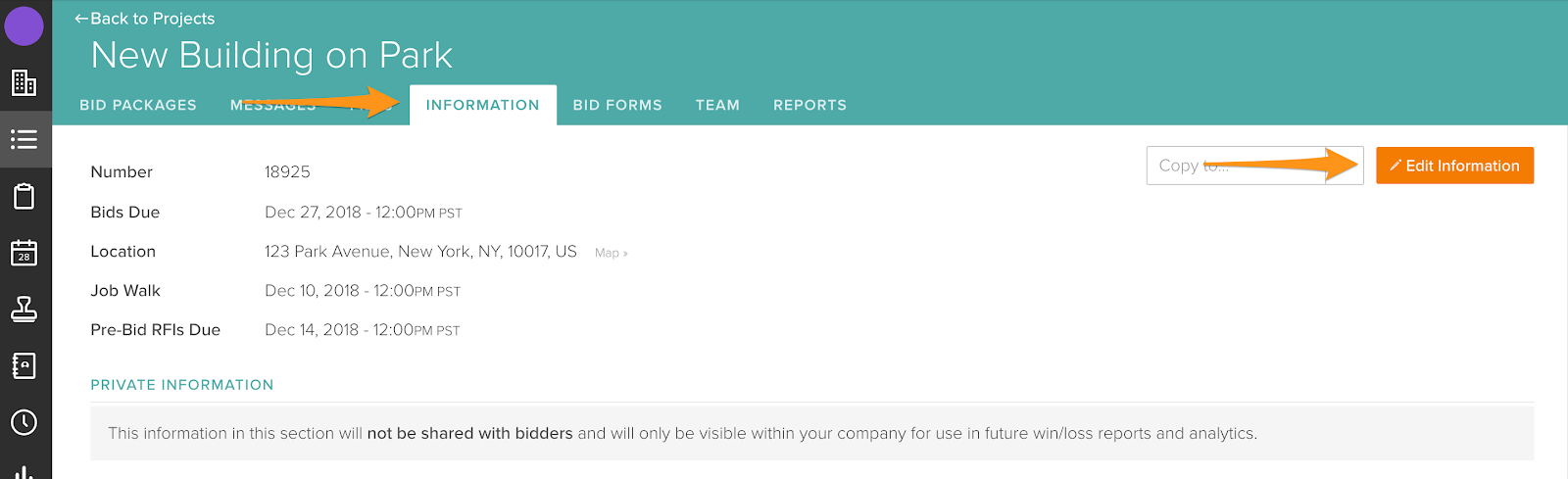Viewport: 1568px width, 479px height.
Task: Open the Team tab
Action: click(x=717, y=105)
